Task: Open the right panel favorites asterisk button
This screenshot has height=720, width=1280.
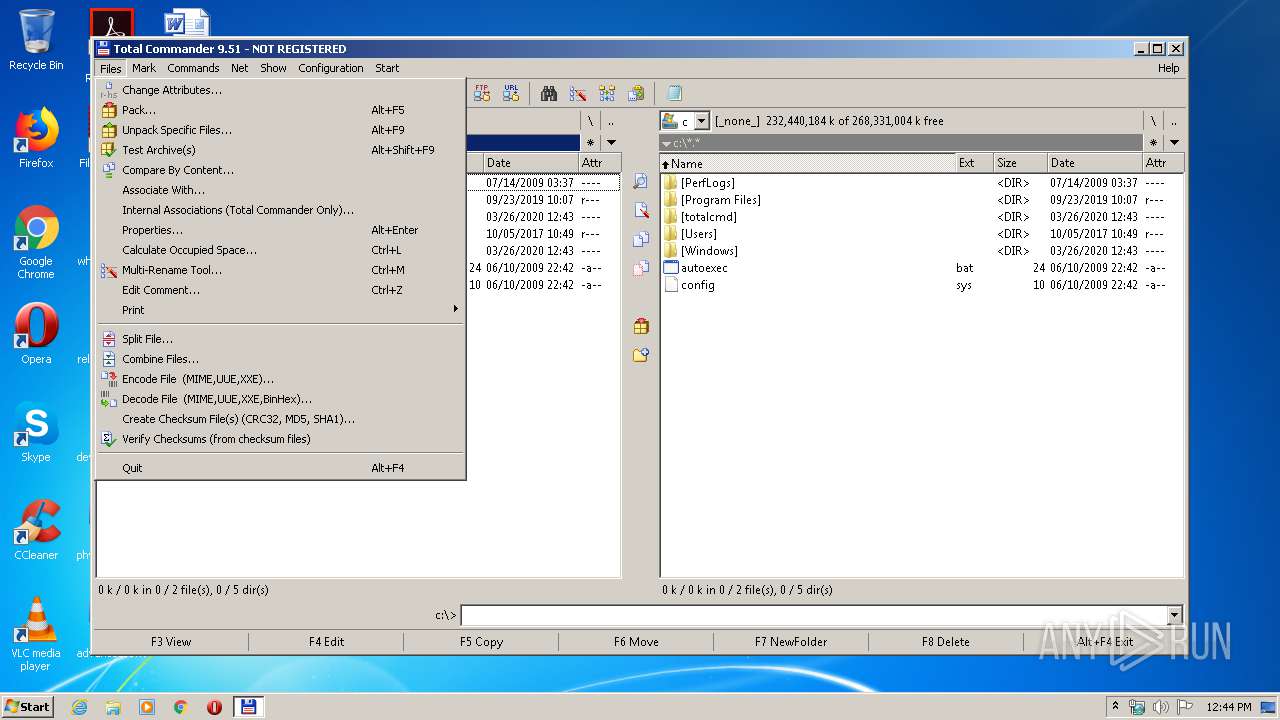Action: (1153, 143)
